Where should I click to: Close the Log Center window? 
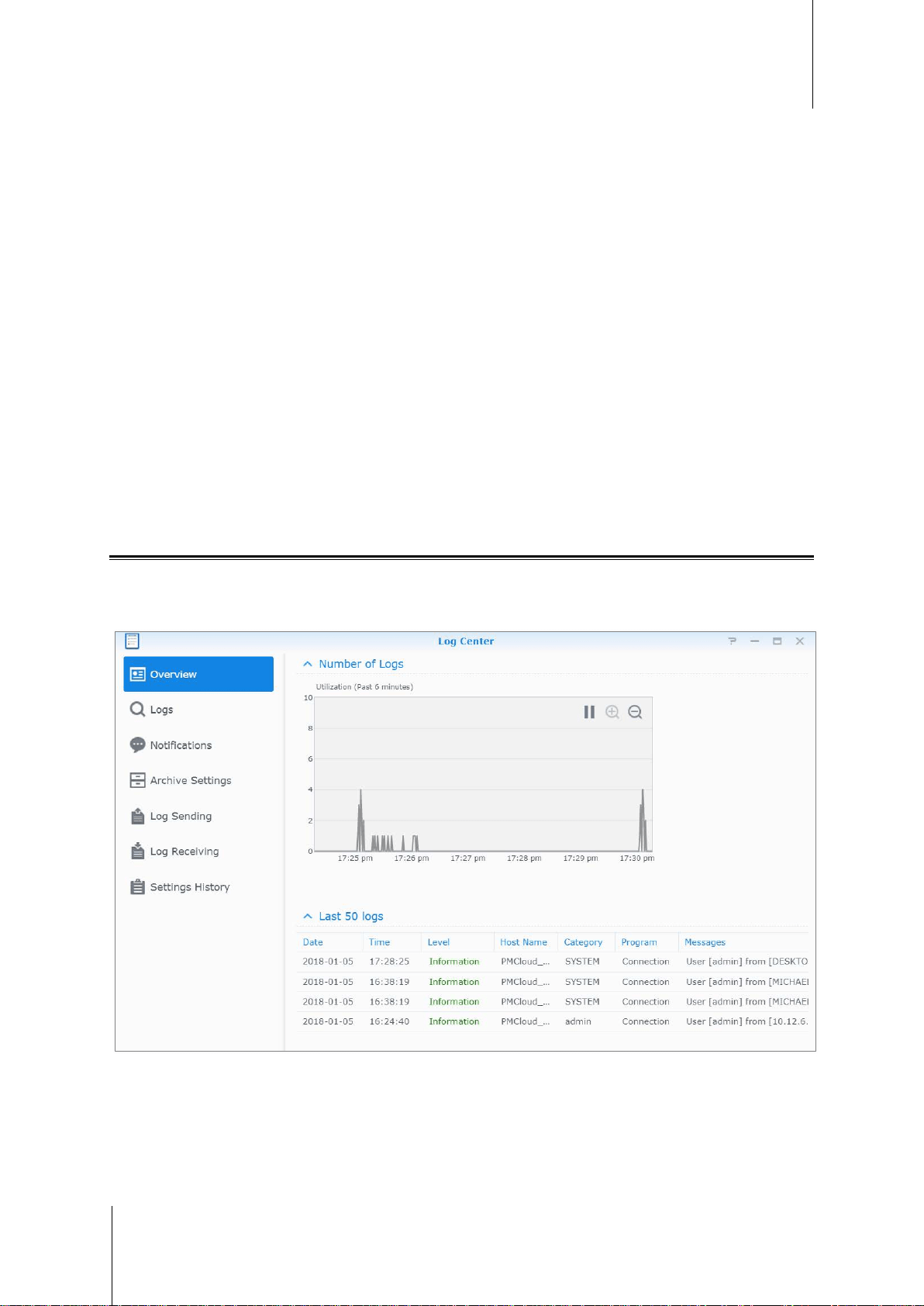pos(800,641)
